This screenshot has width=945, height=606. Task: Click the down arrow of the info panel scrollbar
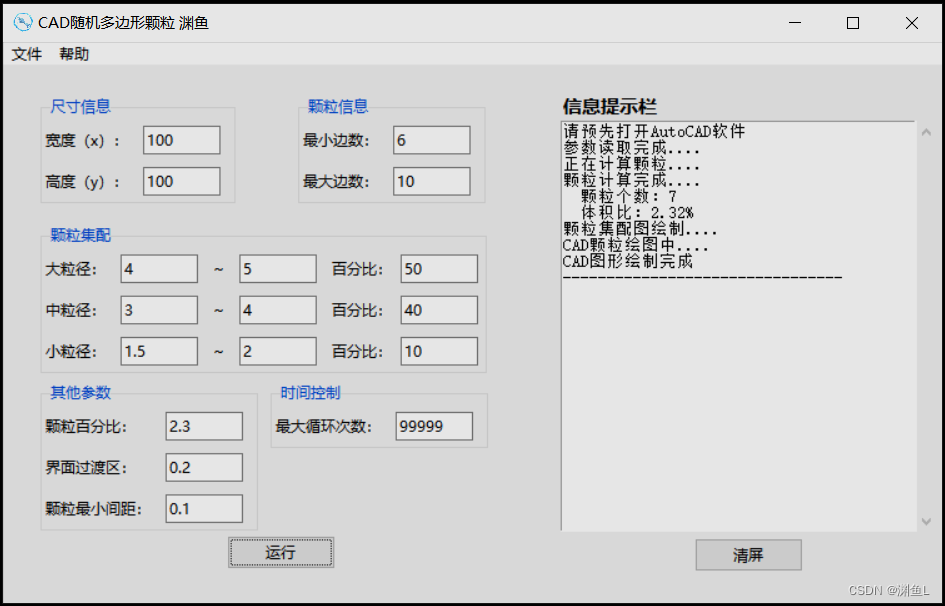[x=926, y=520]
